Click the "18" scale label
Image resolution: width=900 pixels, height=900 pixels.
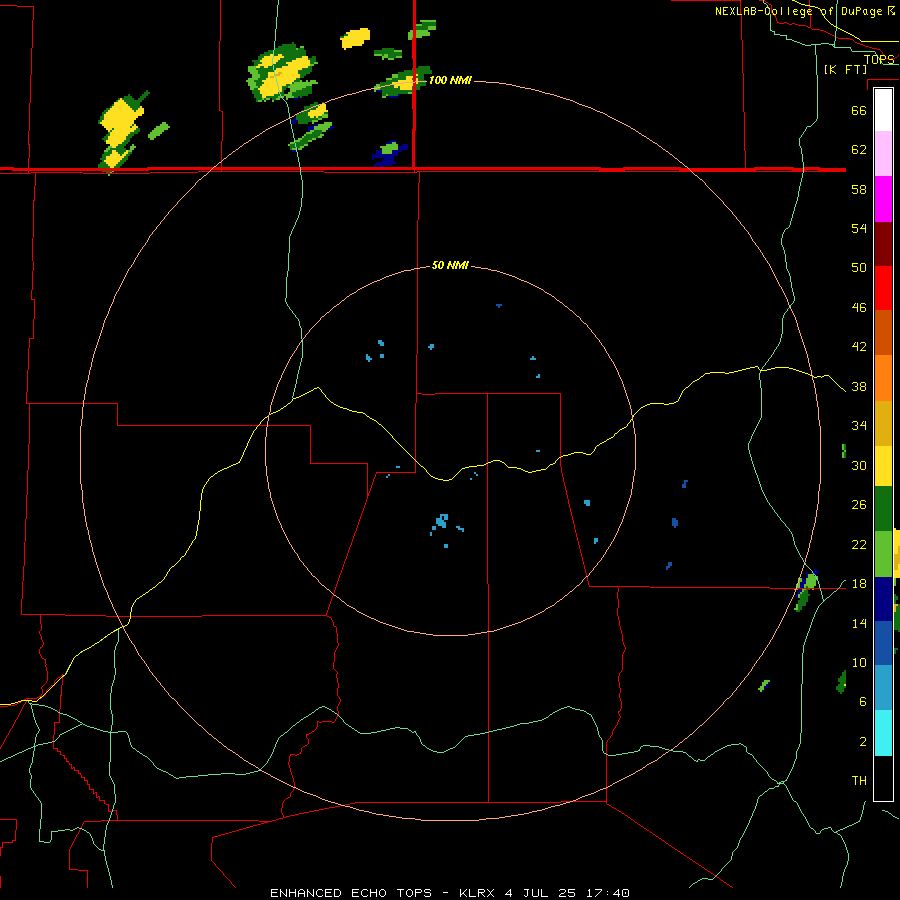pos(859,584)
